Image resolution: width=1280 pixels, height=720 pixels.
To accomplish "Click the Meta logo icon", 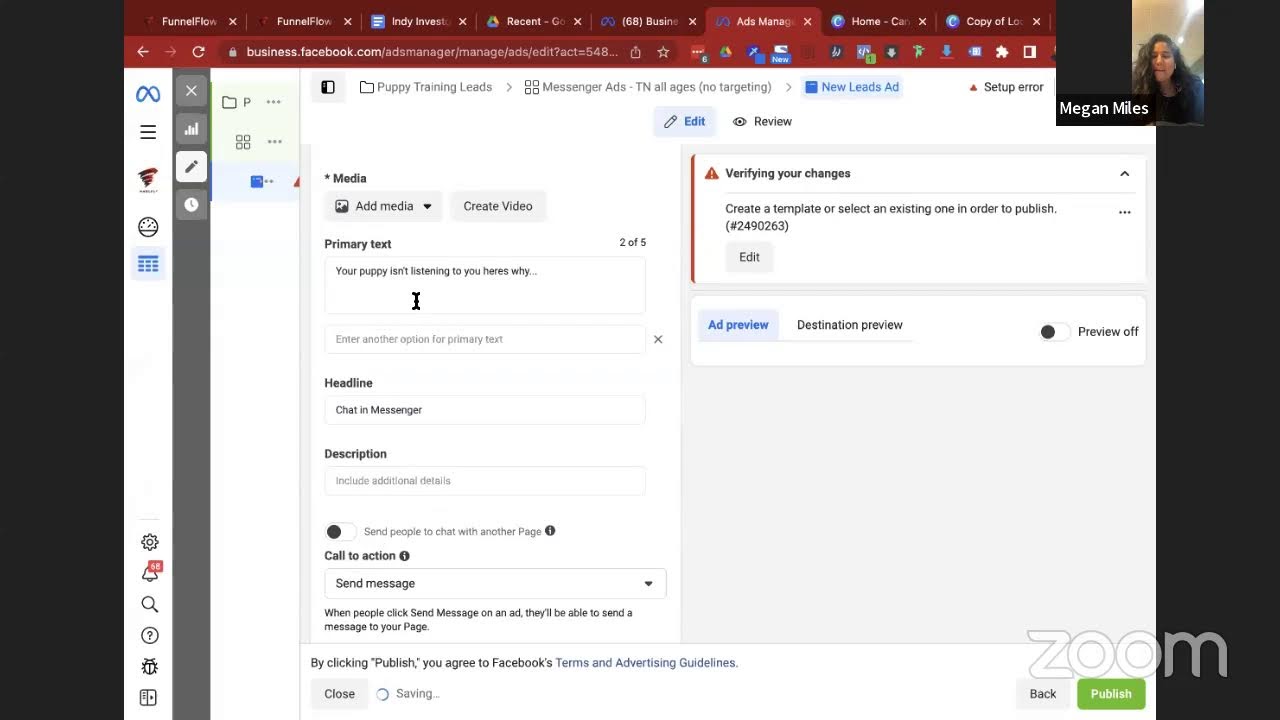I will pos(148,94).
